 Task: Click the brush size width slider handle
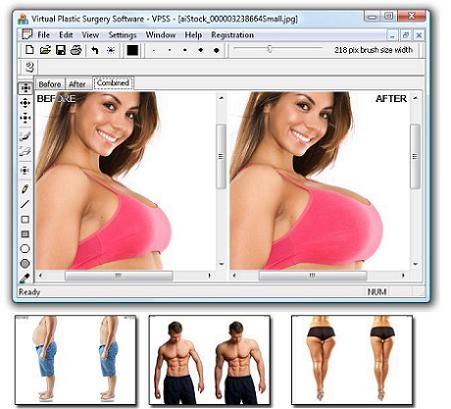tap(269, 49)
